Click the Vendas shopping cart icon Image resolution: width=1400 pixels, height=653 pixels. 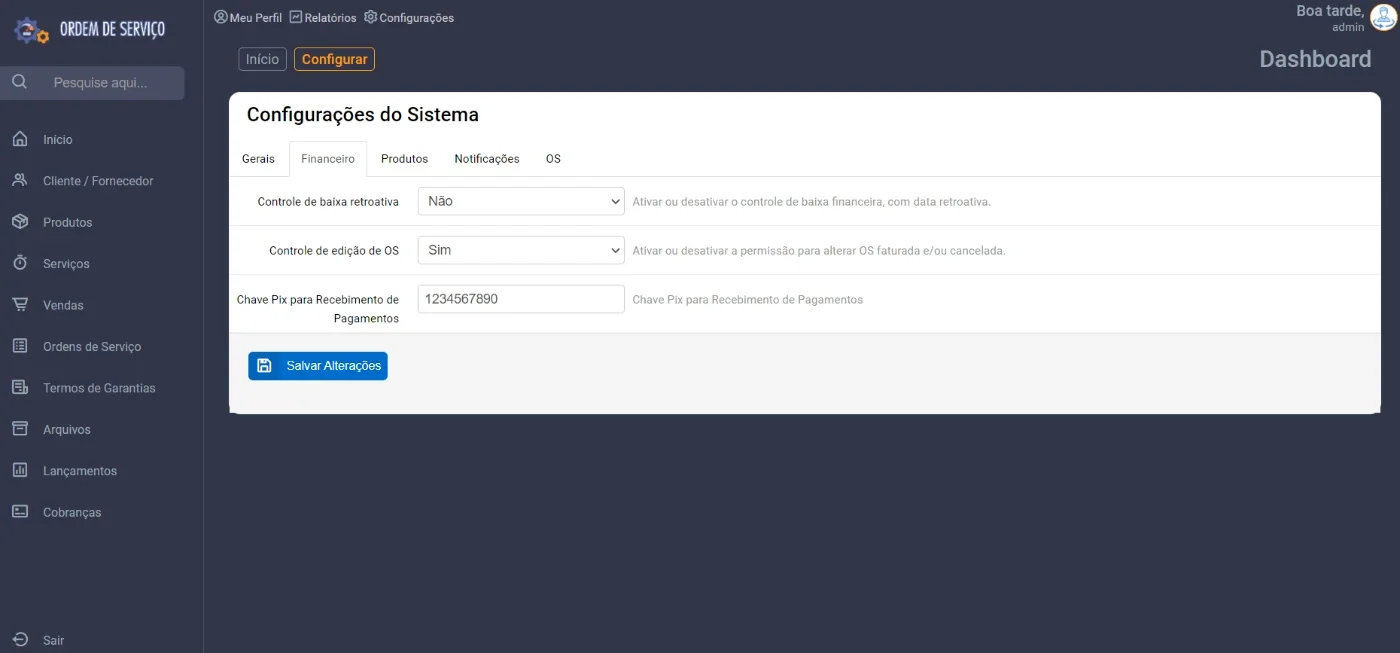pyautogui.click(x=20, y=305)
